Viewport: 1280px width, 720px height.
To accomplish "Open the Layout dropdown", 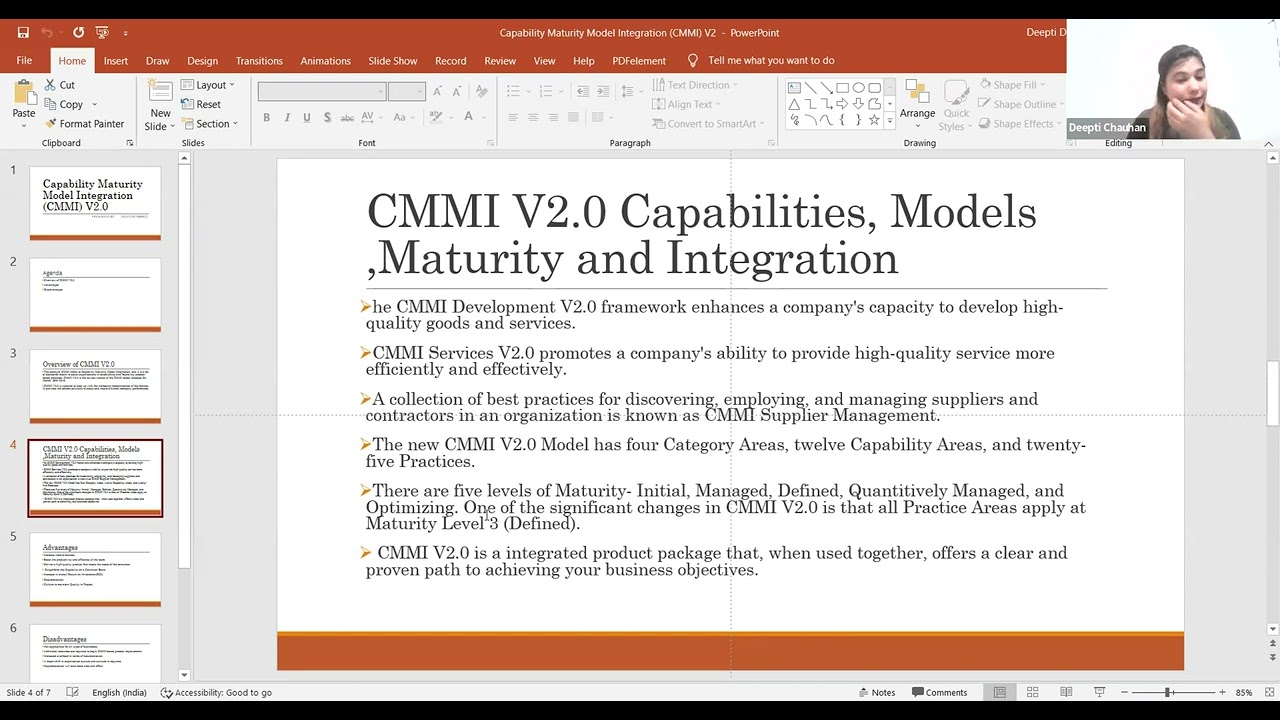I will tap(208, 85).
